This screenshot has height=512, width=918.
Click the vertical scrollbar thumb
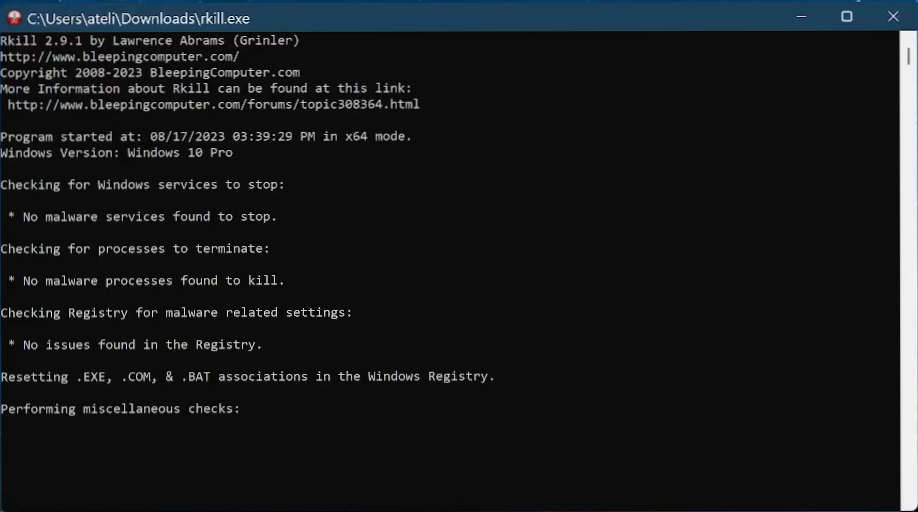[x=908, y=56]
